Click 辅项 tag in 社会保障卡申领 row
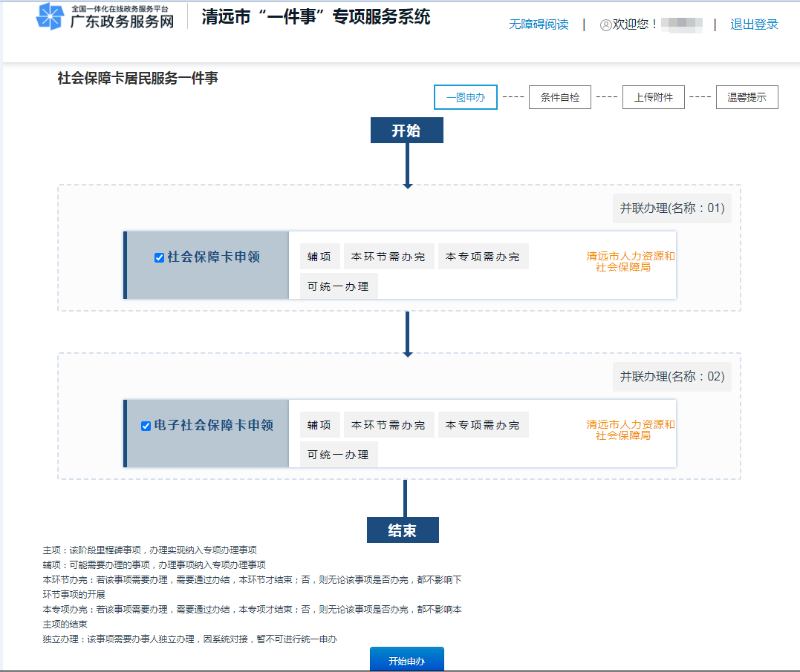The image size is (800, 672). pos(320,257)
